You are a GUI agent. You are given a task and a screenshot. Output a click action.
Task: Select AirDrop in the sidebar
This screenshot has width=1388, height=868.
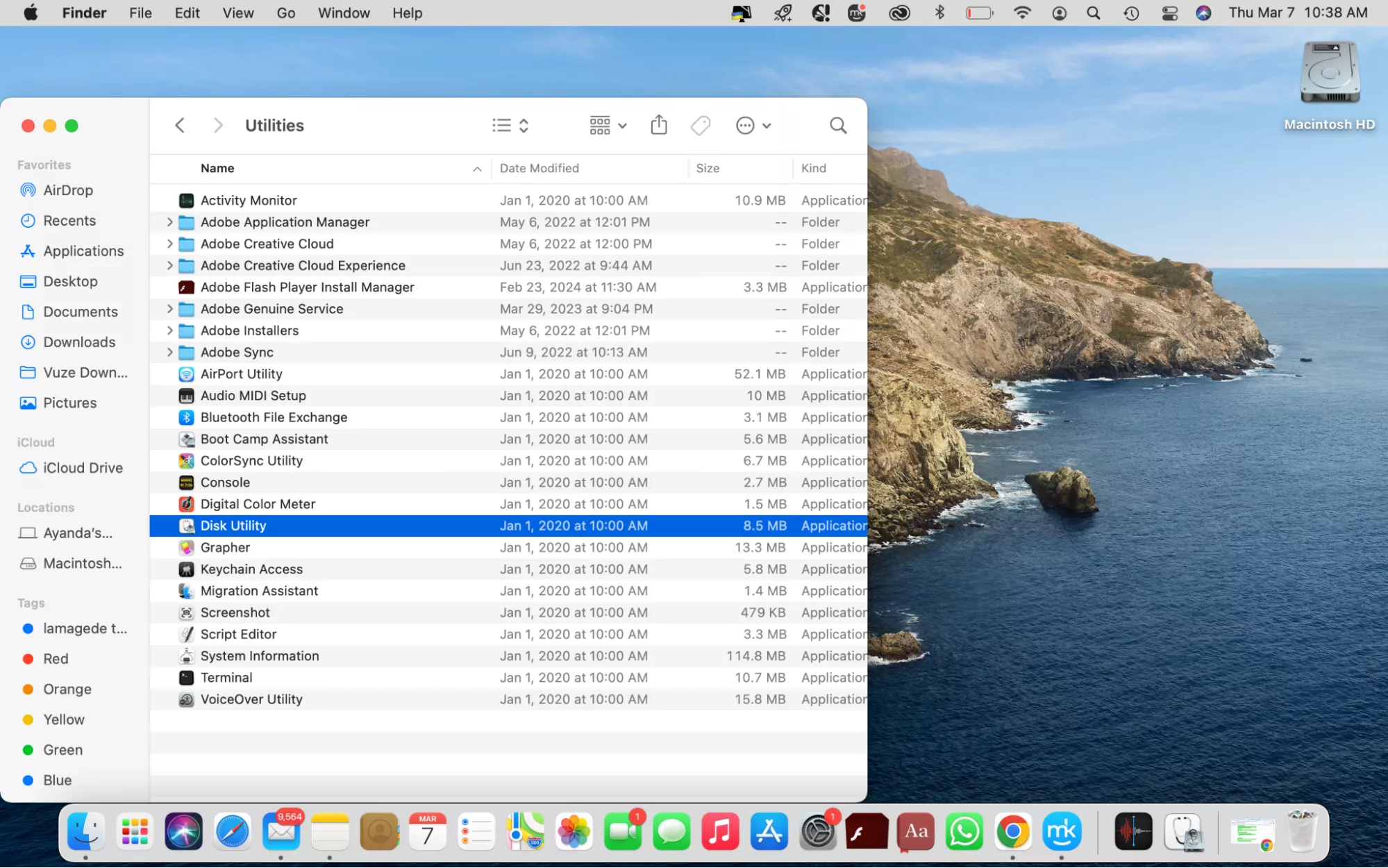coord(67,190)
